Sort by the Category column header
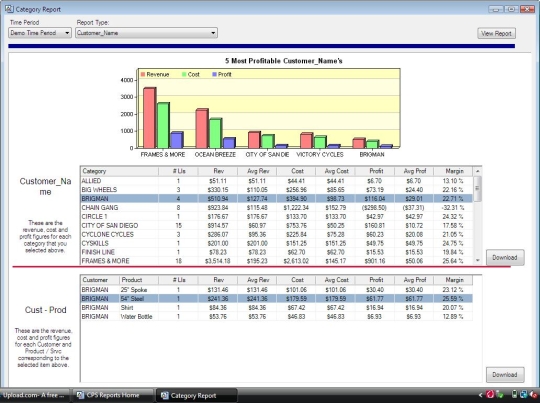The height and width of the screenshot is (403, 540). [x=119, y=171]
